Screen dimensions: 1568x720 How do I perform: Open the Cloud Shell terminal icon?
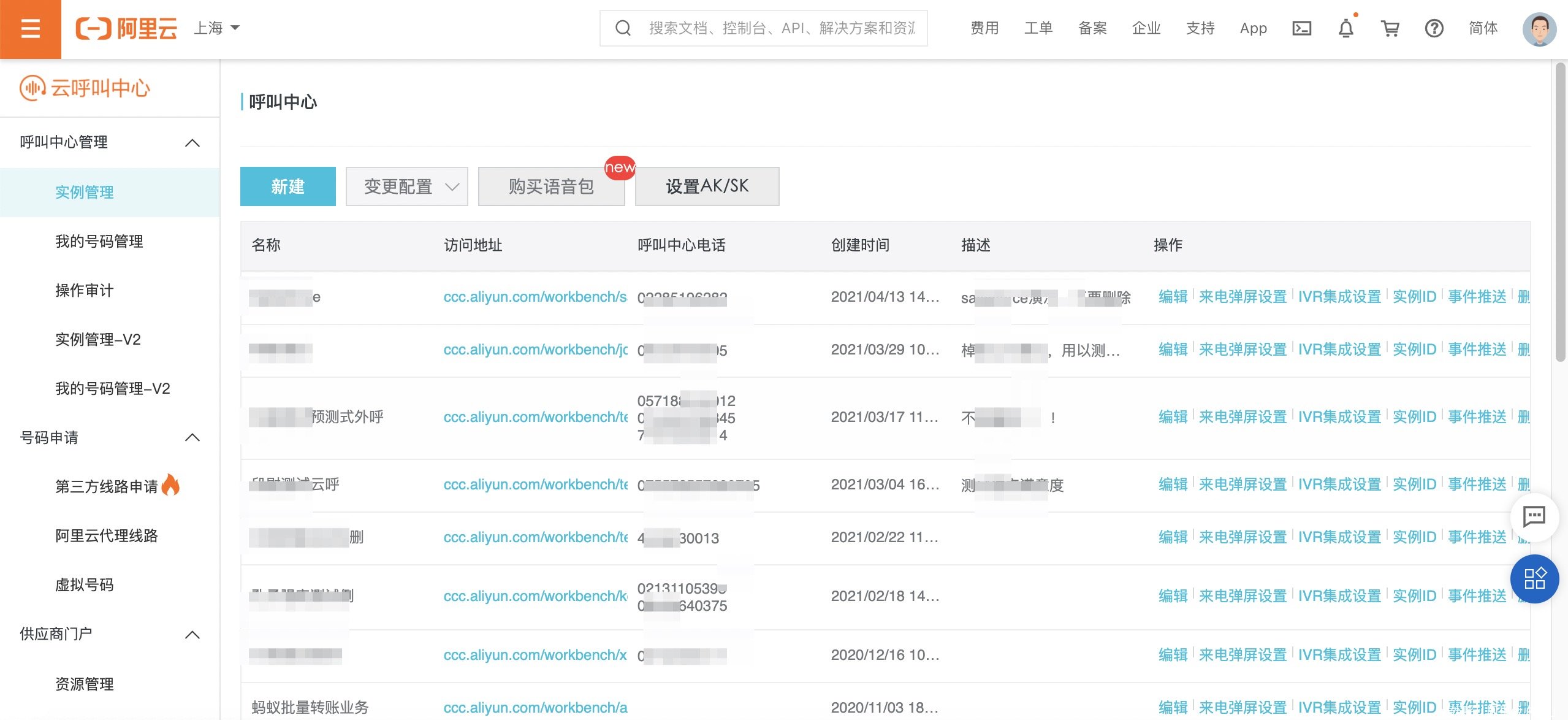(x=1301, y=29)
